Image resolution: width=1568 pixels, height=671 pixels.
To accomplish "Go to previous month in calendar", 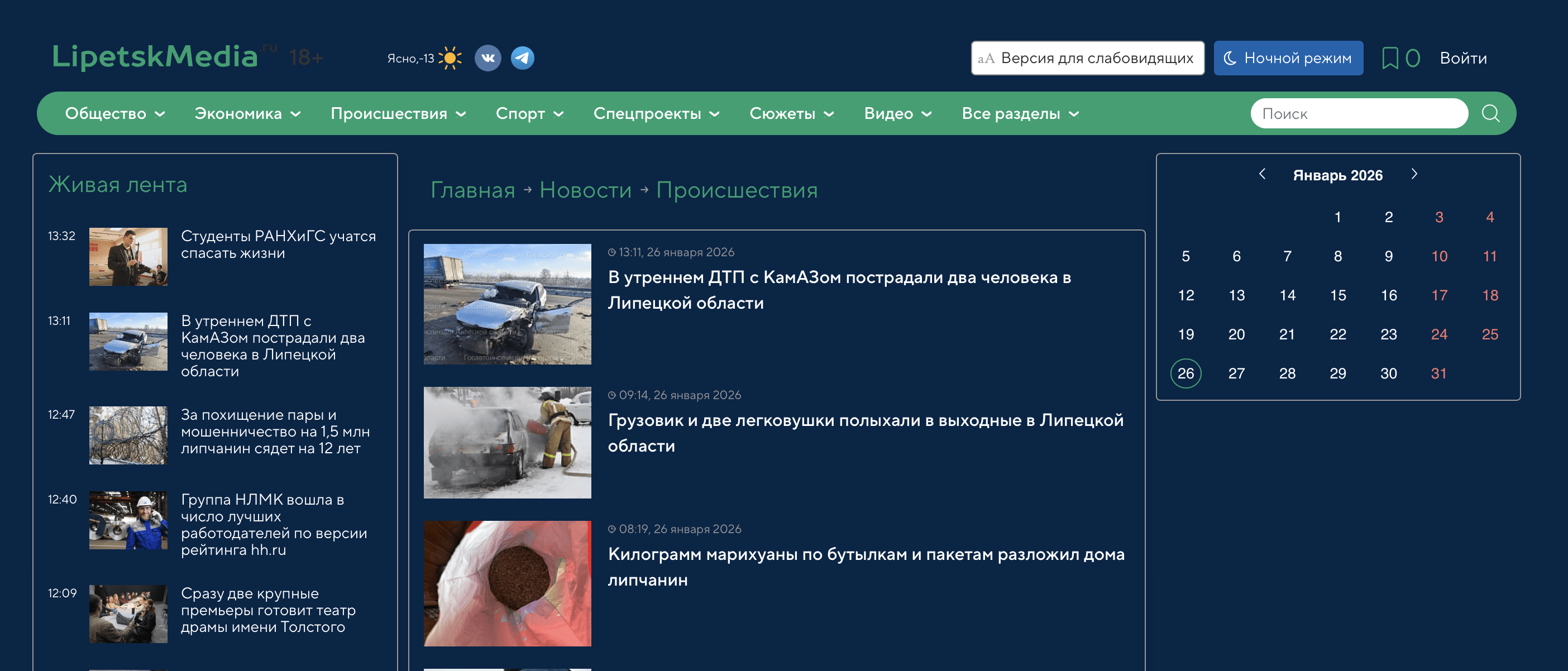I will (x=1262, y=175).
